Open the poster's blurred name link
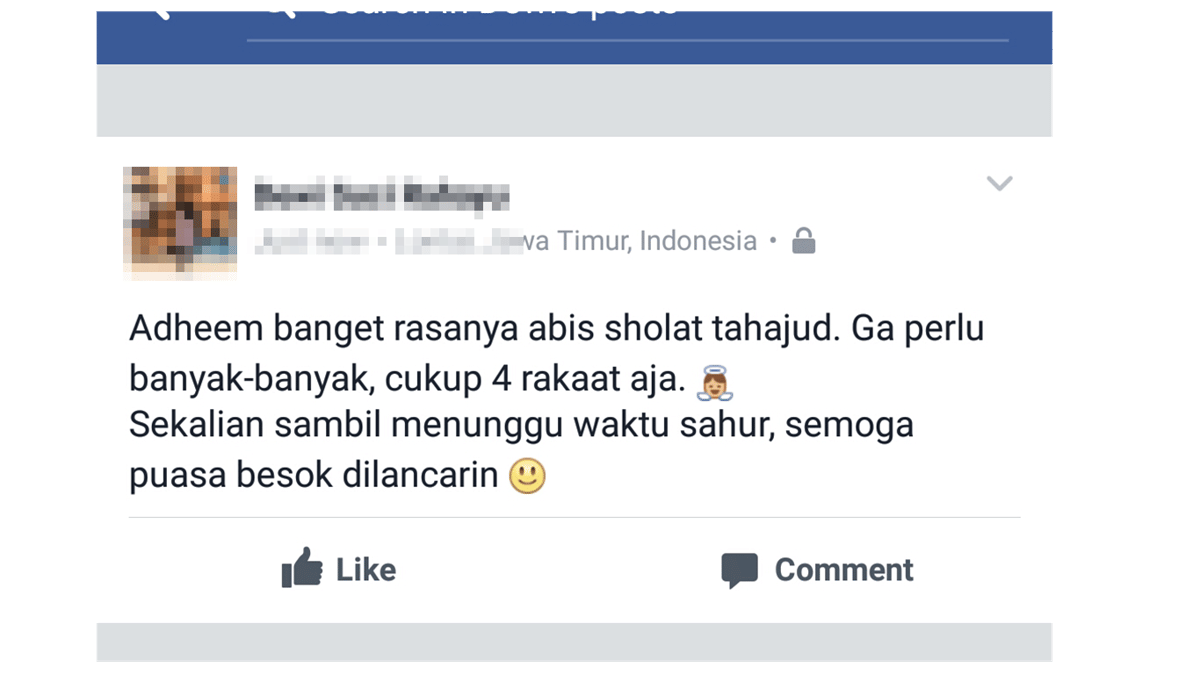 pyautogui.click(x=381, y=195)
